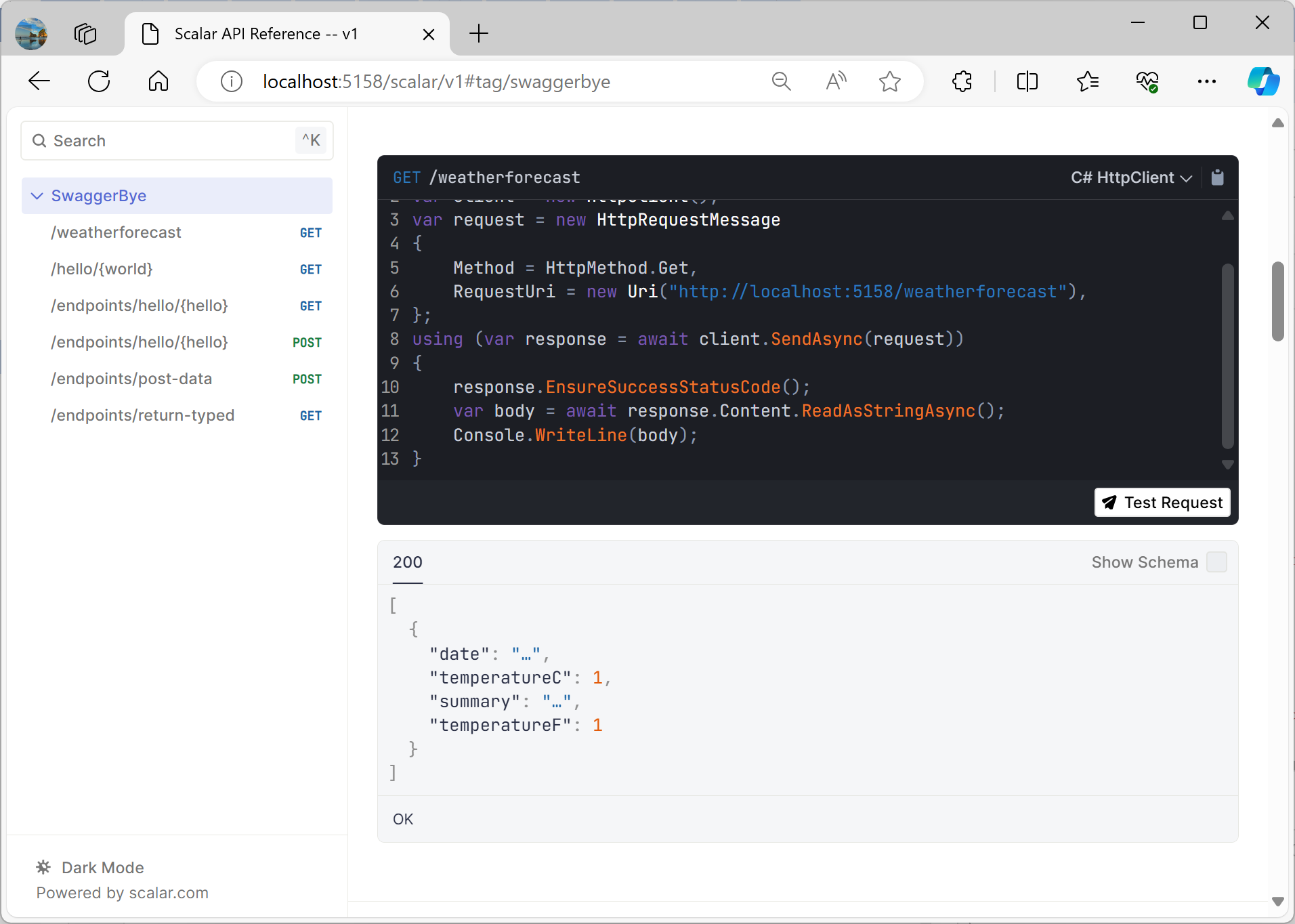Viewport: 1295px width, 924px height.
Task: Open /endpoints/post-data POST endpoint
Action: [x=177, y=379]
